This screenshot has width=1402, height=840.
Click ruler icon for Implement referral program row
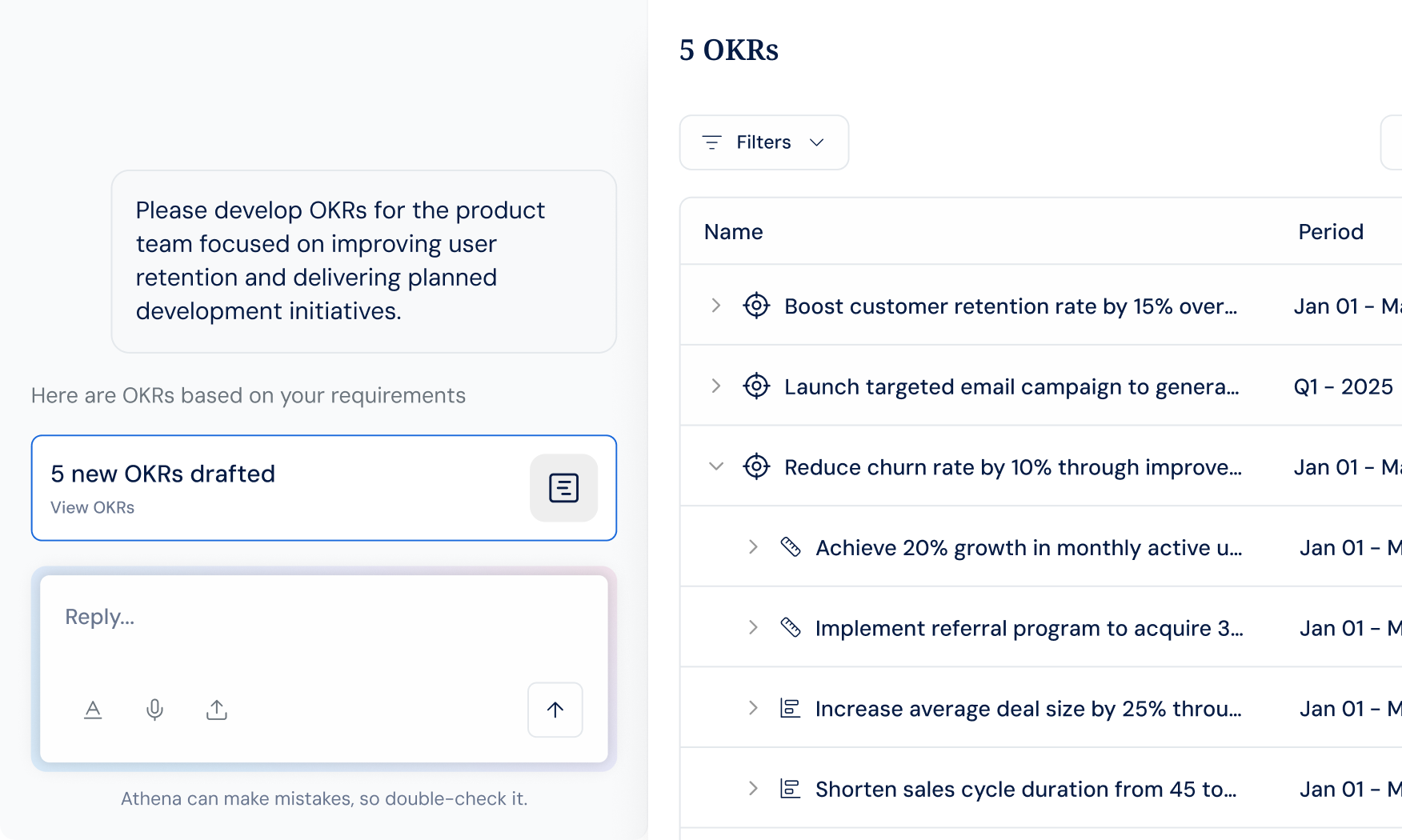click(791, 628)
